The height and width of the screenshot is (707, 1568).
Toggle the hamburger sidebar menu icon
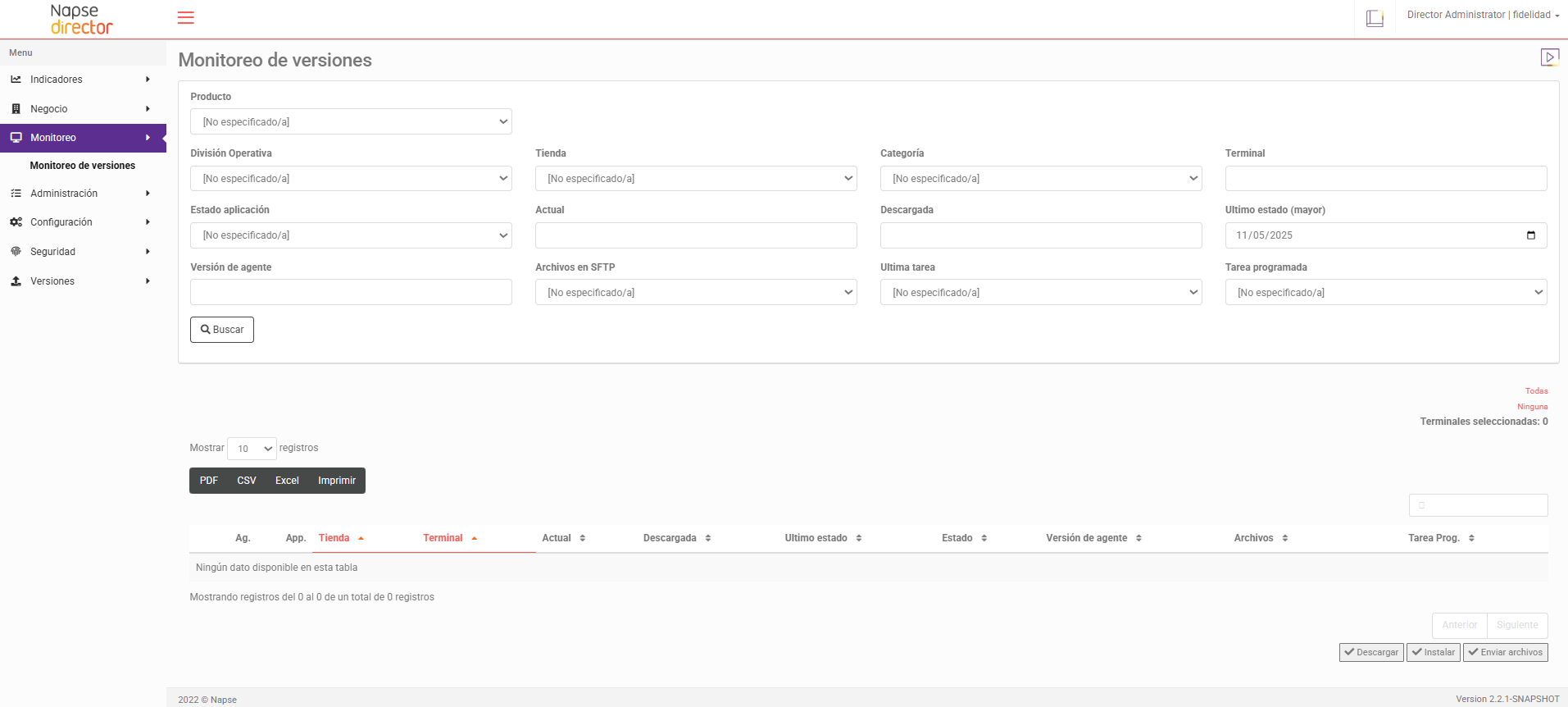point(186,18)
